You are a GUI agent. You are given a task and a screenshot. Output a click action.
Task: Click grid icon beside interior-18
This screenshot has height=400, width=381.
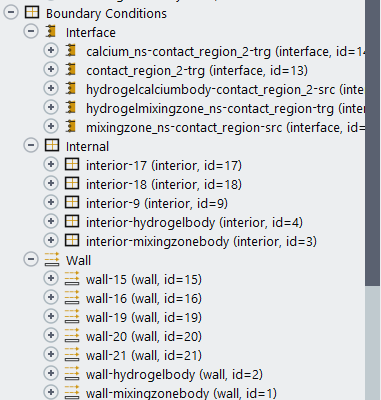point(72,184)
